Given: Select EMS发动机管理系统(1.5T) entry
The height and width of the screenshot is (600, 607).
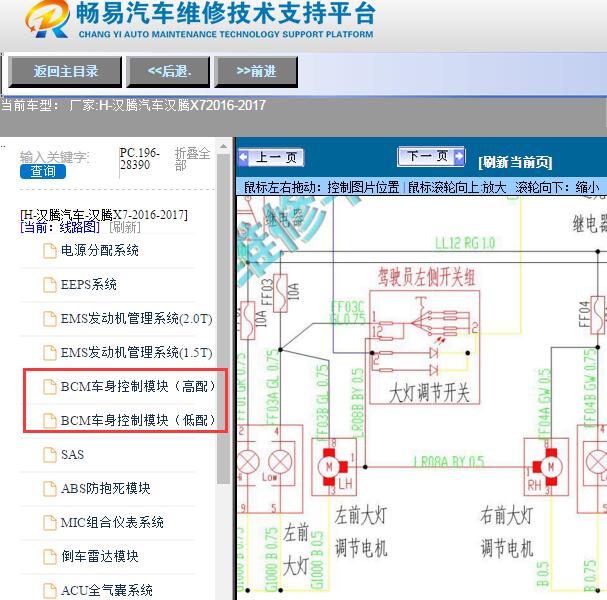Looking at the screenshot, I should click(x=137, y=353).
